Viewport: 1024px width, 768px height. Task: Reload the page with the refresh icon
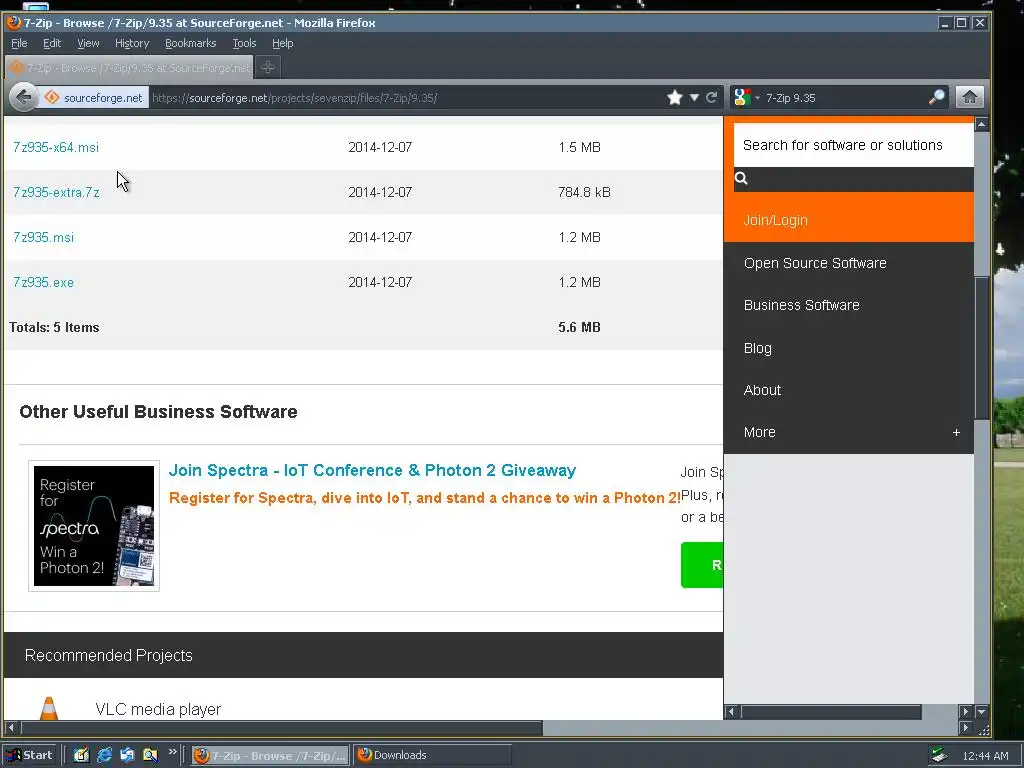(x=712, y=98)
